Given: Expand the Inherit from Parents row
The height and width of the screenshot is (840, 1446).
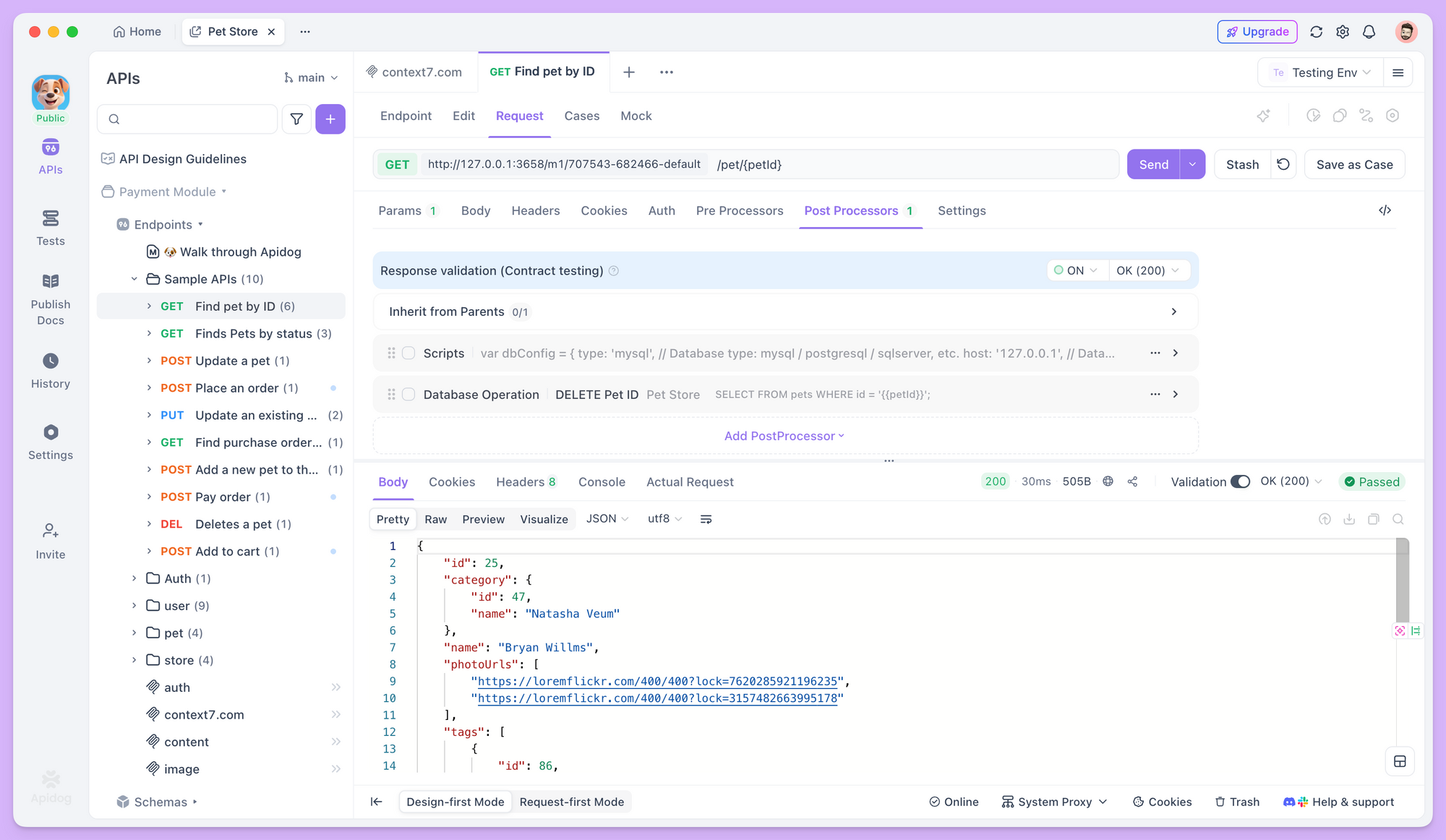Looking at the screenshot, I should 785,312.
